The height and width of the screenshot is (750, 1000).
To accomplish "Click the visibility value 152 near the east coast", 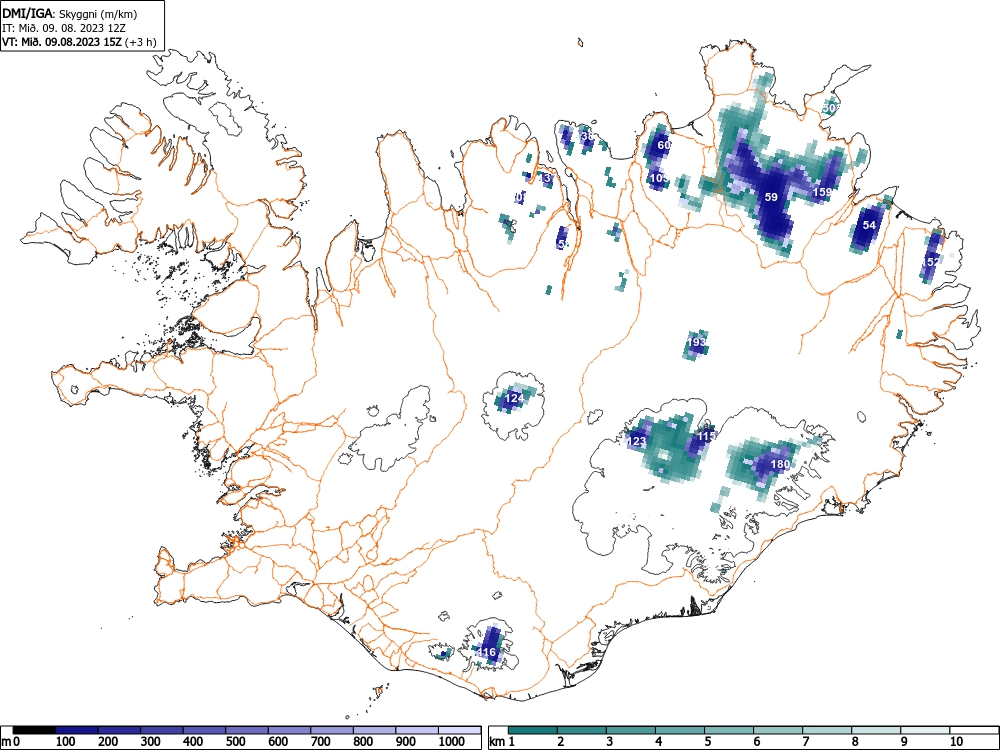I will point(931,262).
